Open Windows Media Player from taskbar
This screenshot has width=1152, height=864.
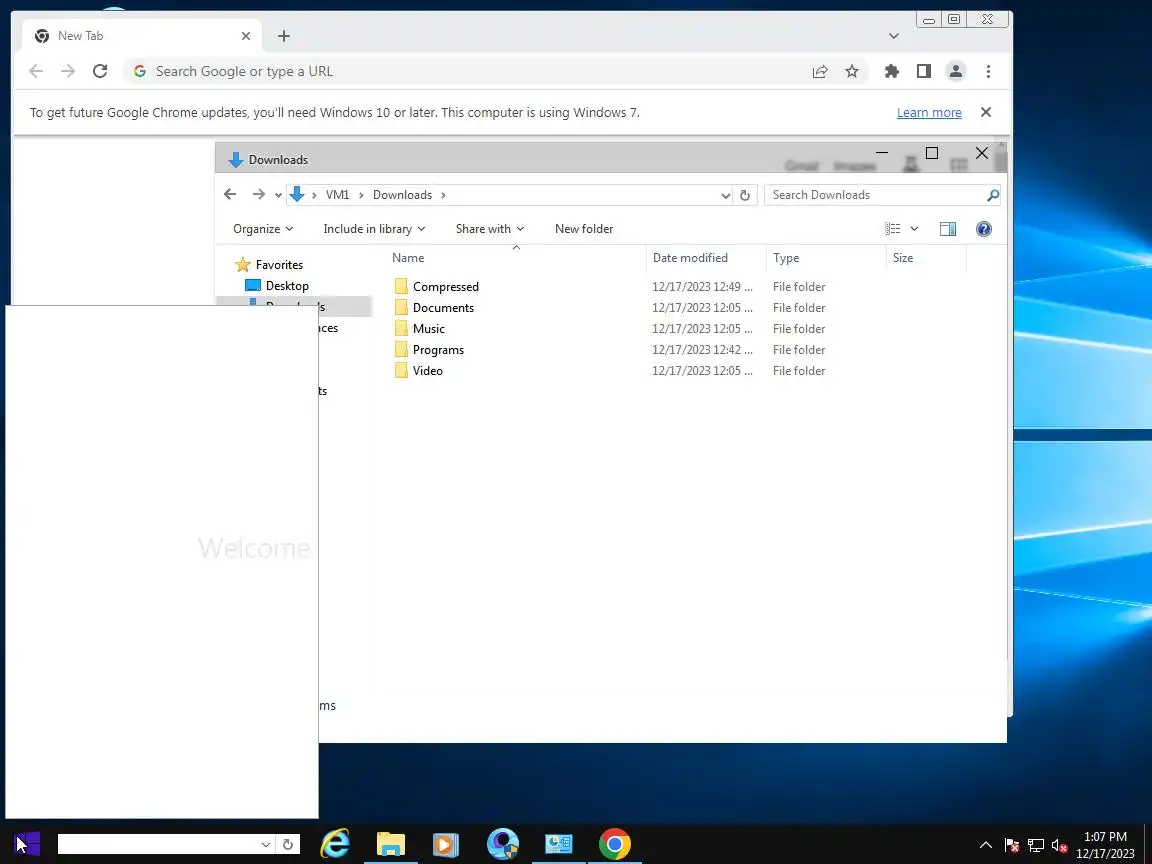445,844
